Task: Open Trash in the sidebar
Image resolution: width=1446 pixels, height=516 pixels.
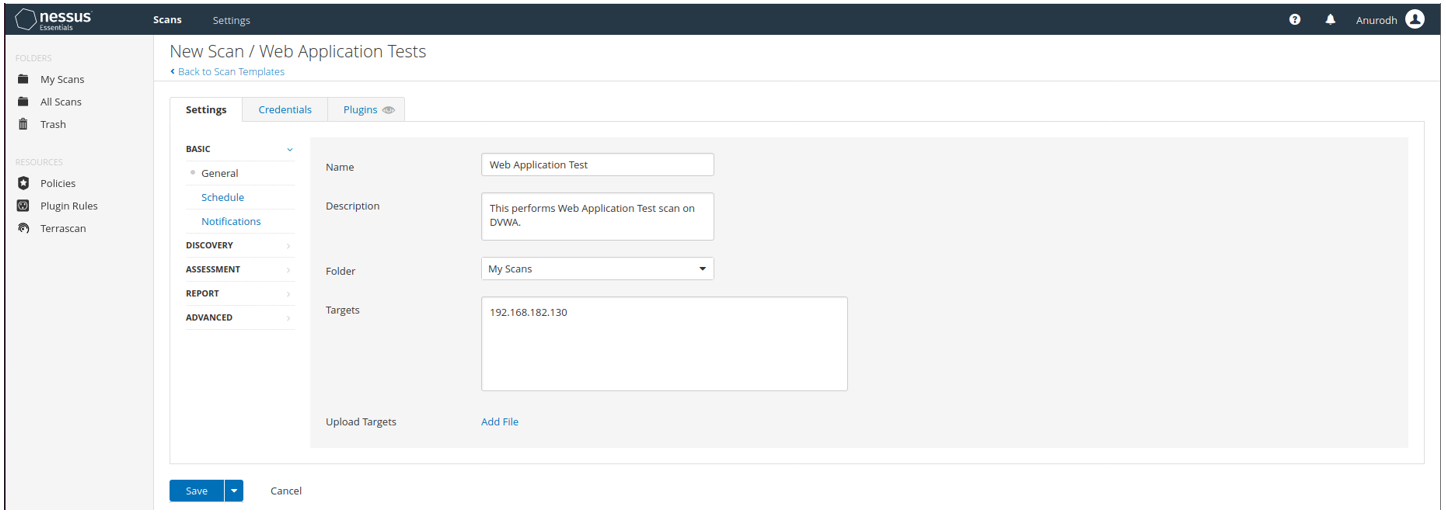Action: (x=53, y=125)
